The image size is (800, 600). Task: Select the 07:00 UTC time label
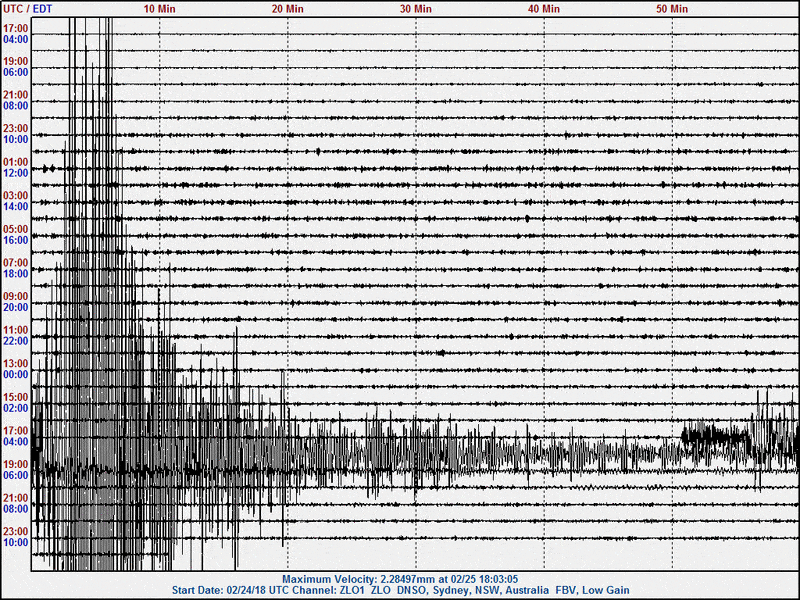click(x=16, y=263)
